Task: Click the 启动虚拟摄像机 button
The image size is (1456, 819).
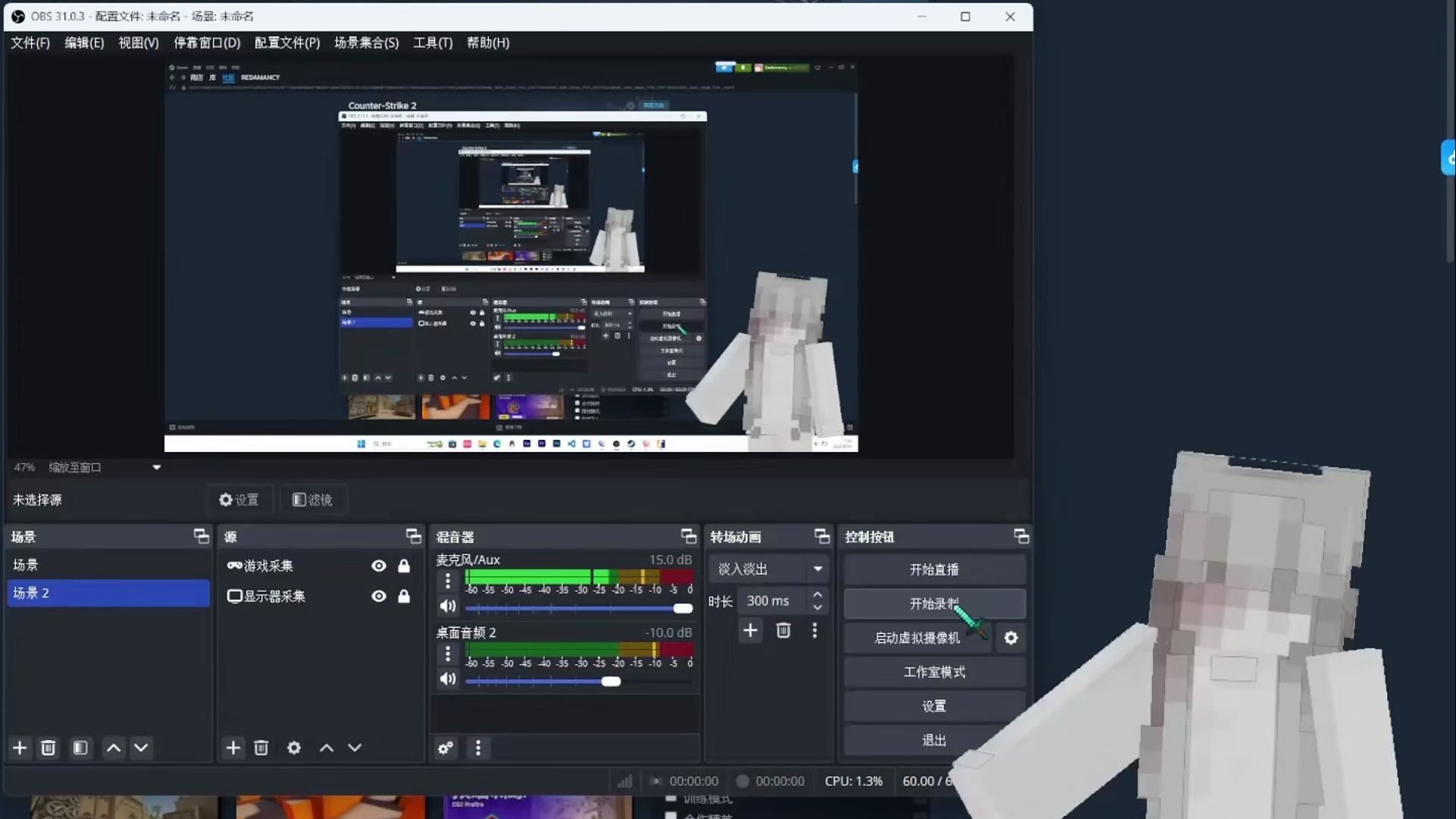Action: point(917,638)
